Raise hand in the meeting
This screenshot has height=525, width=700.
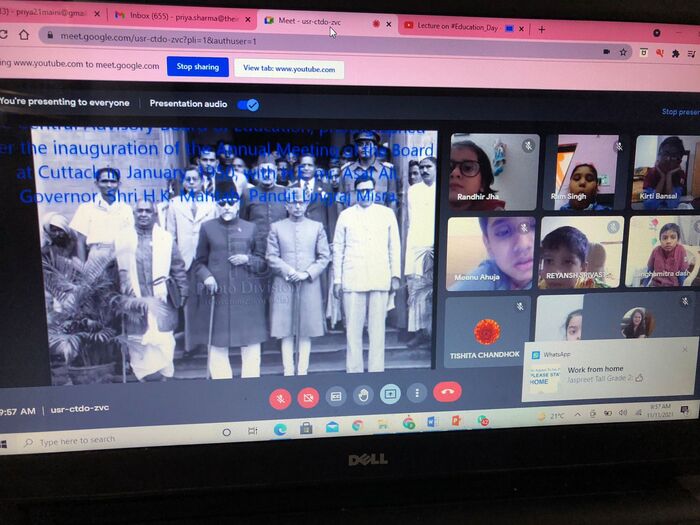363,395
